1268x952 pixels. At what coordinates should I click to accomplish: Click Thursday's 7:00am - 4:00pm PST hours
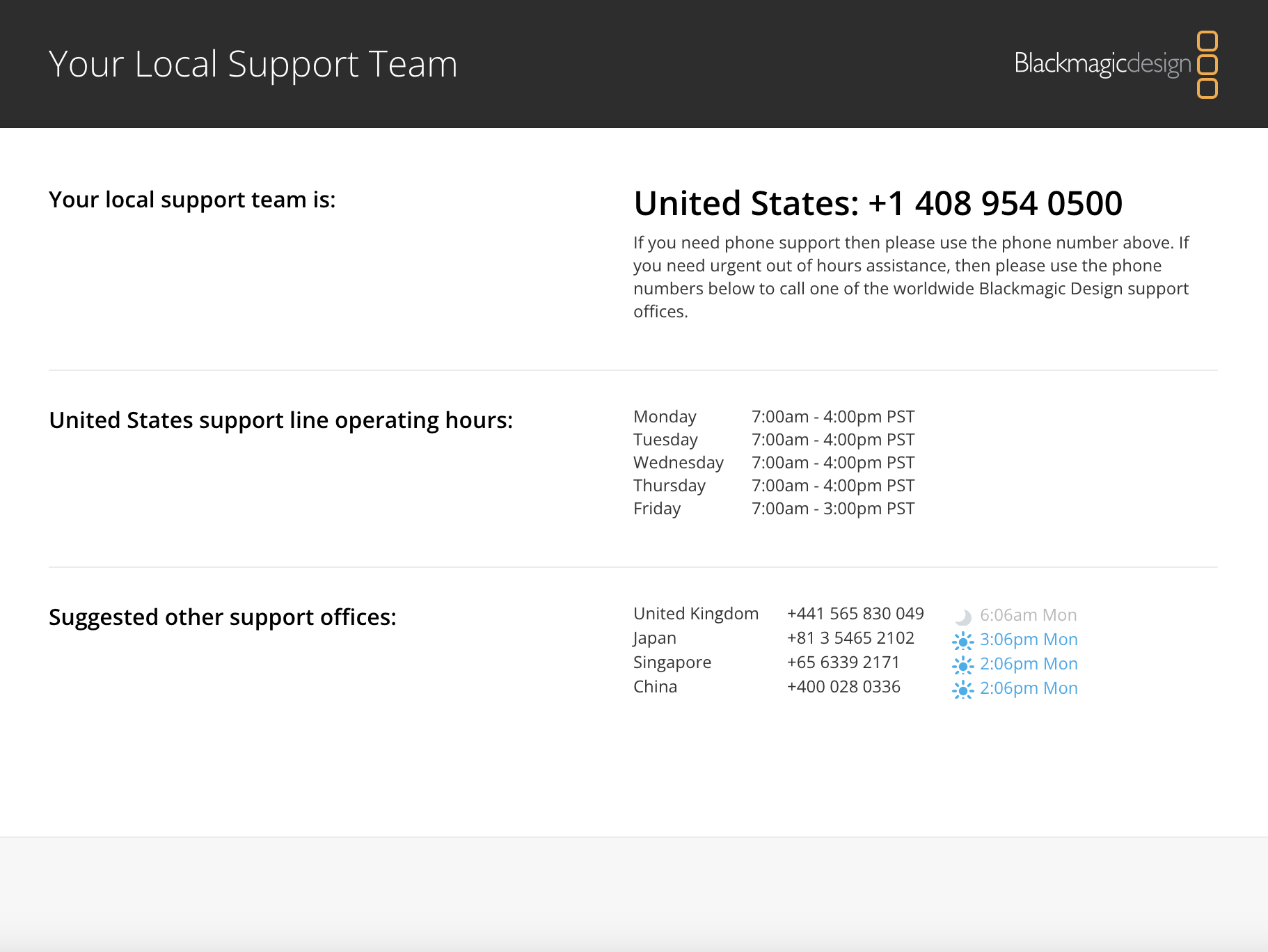click(833, 486)
